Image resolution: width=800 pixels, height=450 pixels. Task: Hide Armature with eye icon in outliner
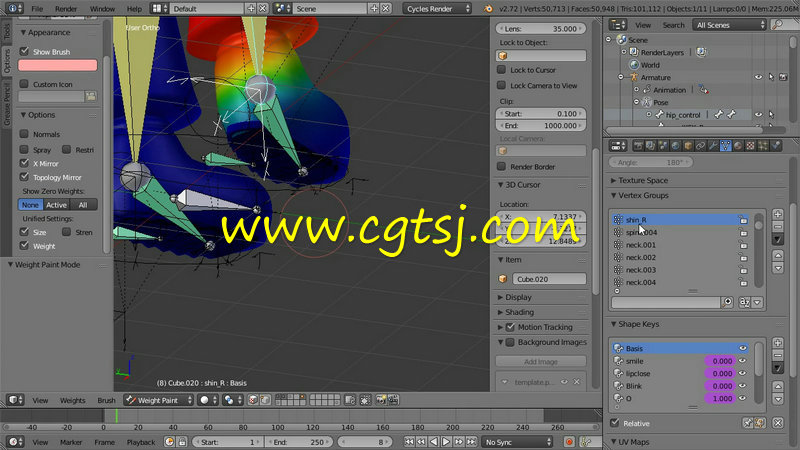point(758,78)
